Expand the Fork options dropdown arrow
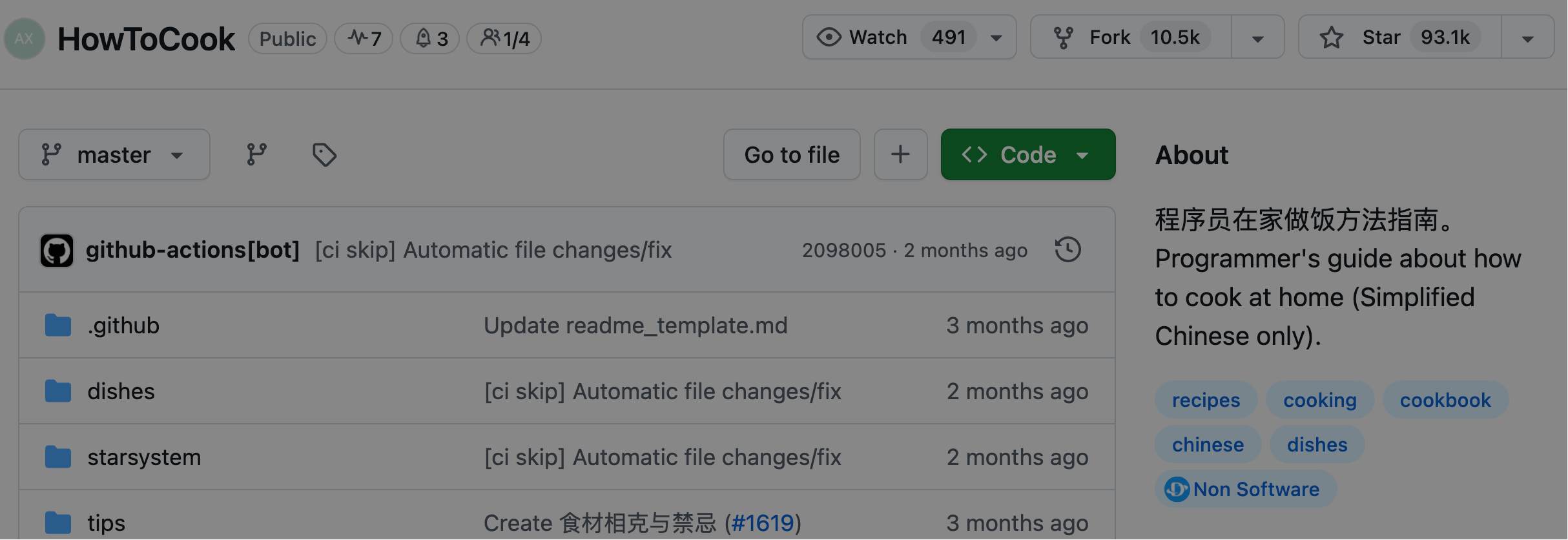This screenshot has height=540, width=1568. pyautogui.click(x=1257, y=39)
